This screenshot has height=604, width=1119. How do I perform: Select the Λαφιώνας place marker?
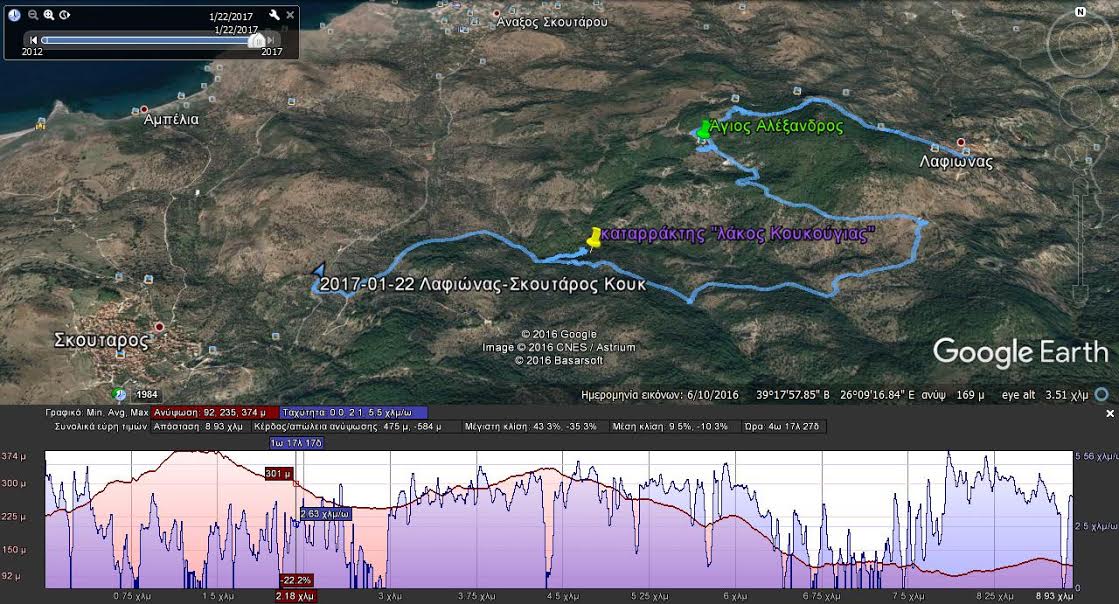tap(961, 143)
